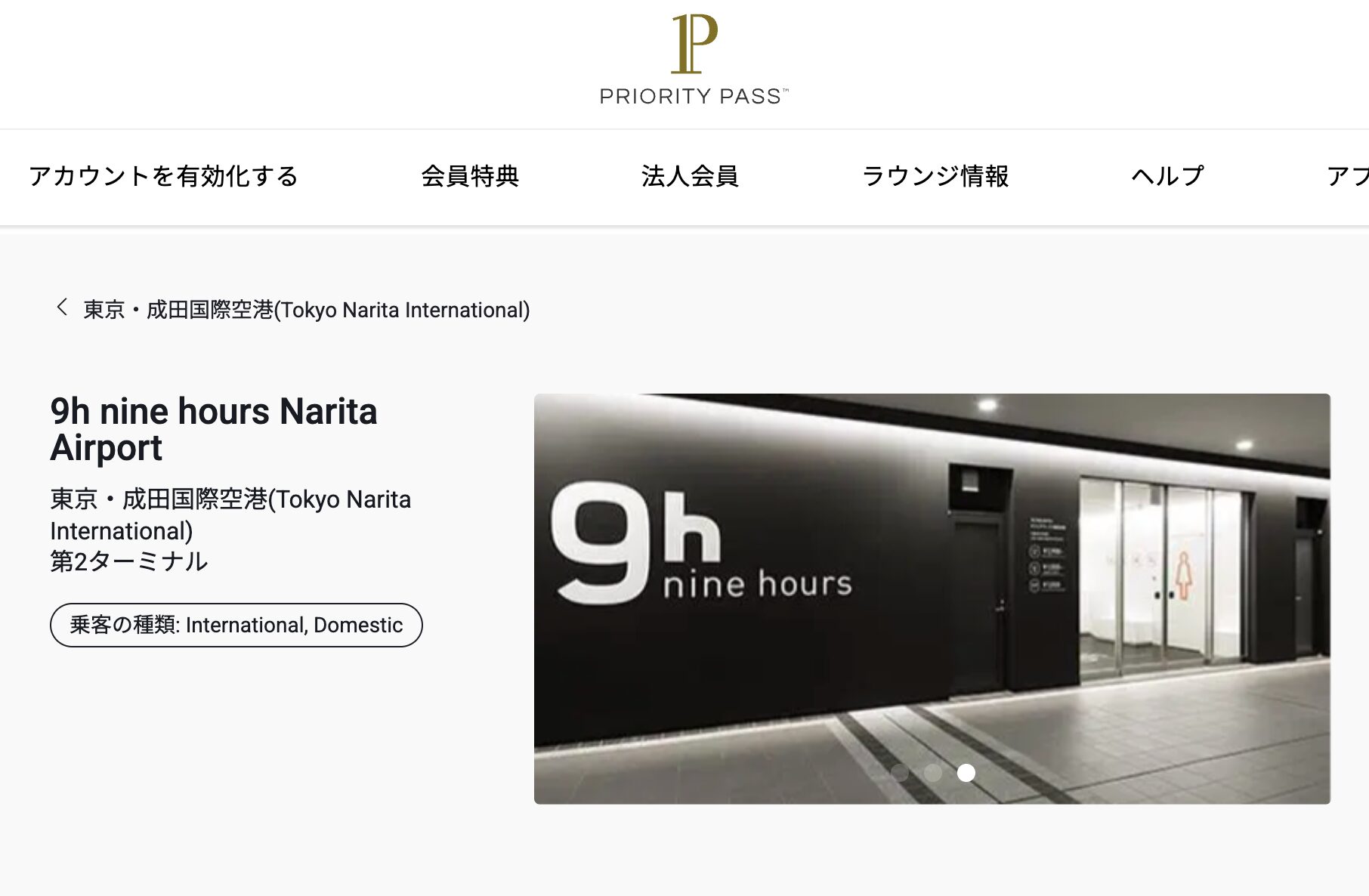This screenshot has width=1369, height=896.
Task: Click the 第2ターミナル terminal text
Action: coord(129,561)
